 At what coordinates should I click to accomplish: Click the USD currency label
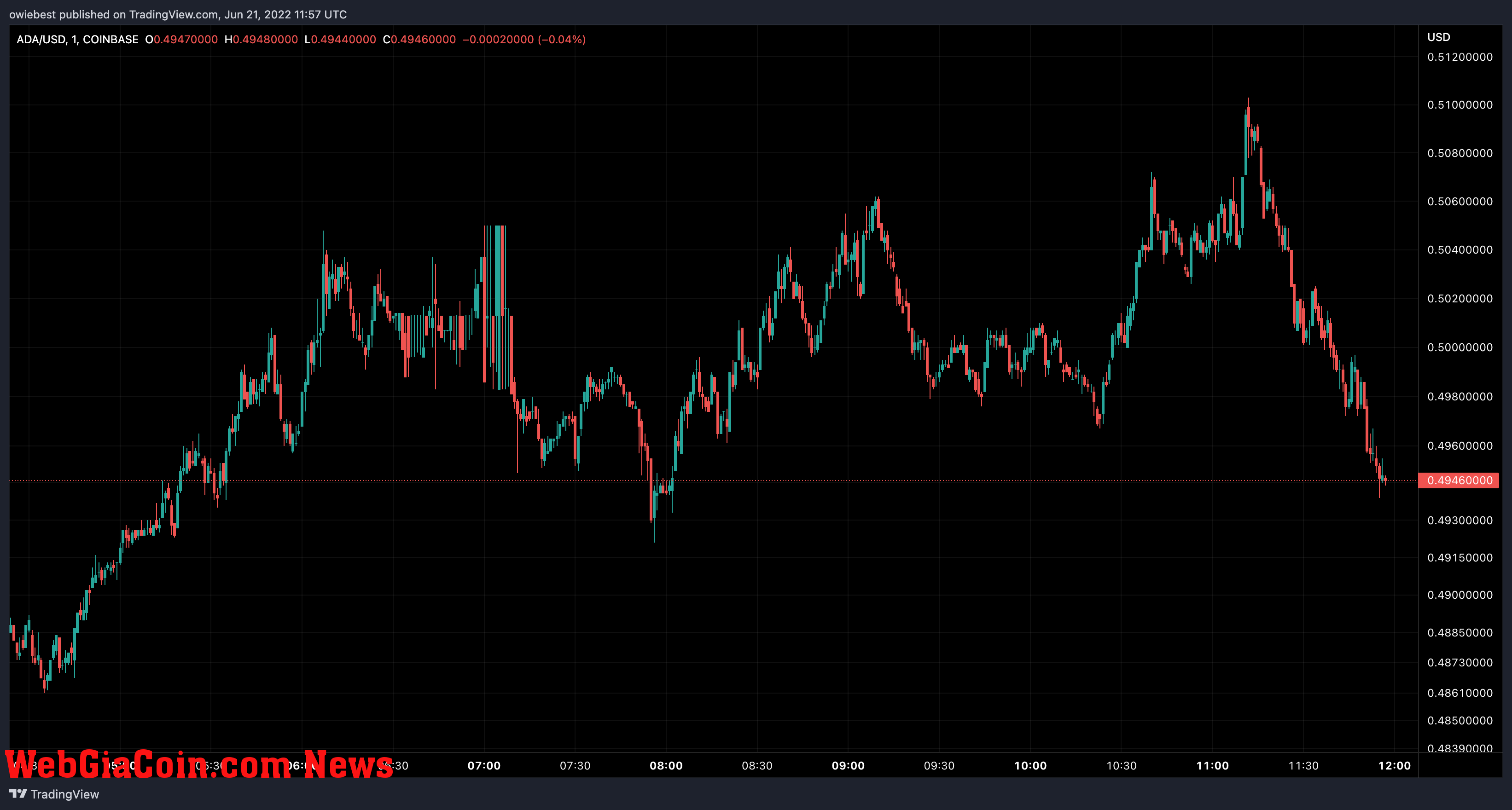1439,37
